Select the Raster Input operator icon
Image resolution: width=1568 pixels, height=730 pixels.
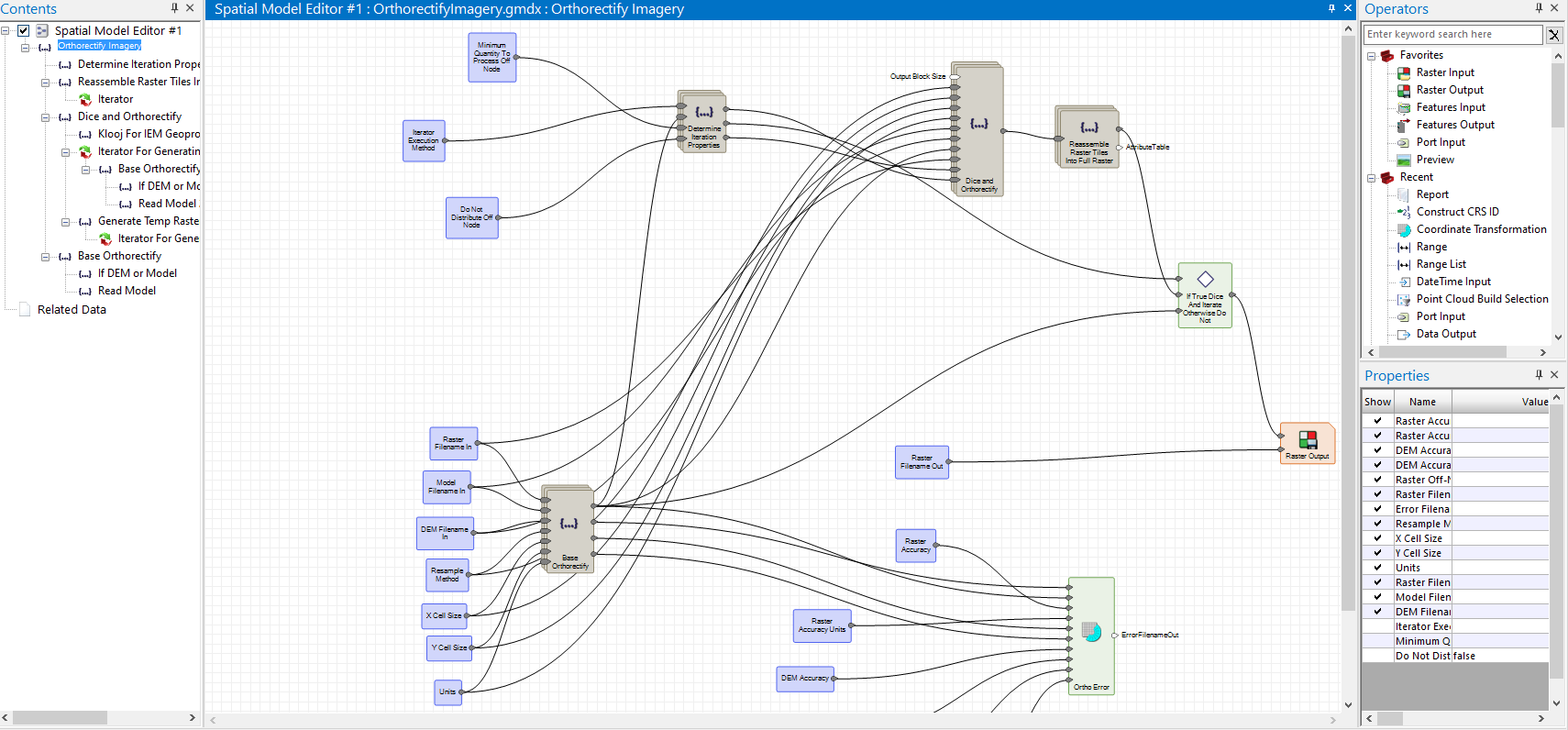pyautogui.click(x=1403, y=72)
